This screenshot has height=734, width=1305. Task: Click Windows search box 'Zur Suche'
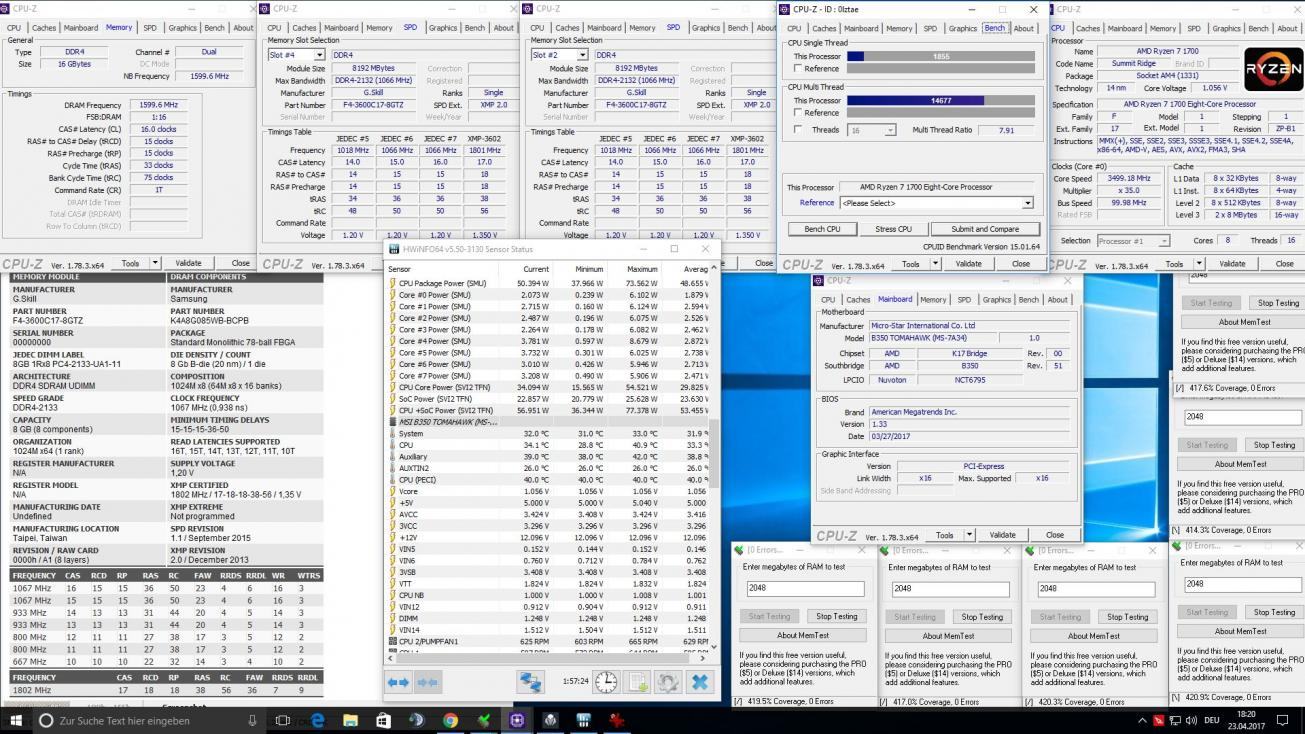tap(149, 720)
